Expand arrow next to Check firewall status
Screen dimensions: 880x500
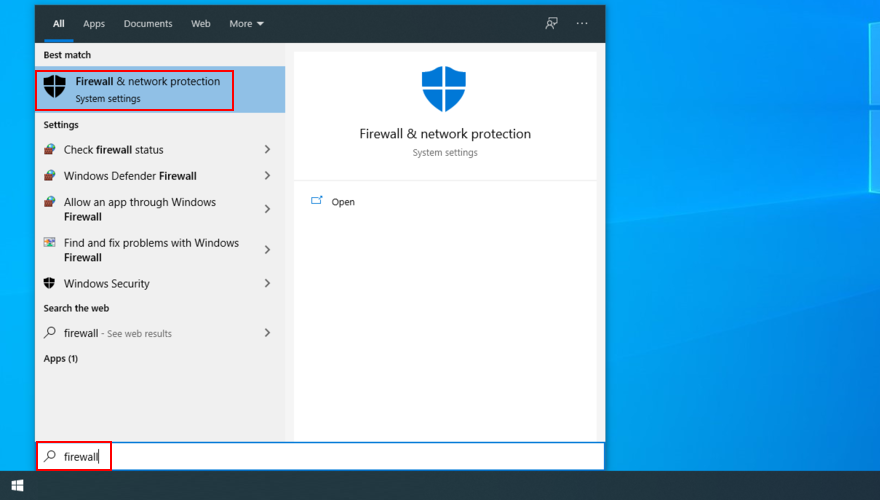[x=267, y=150]
